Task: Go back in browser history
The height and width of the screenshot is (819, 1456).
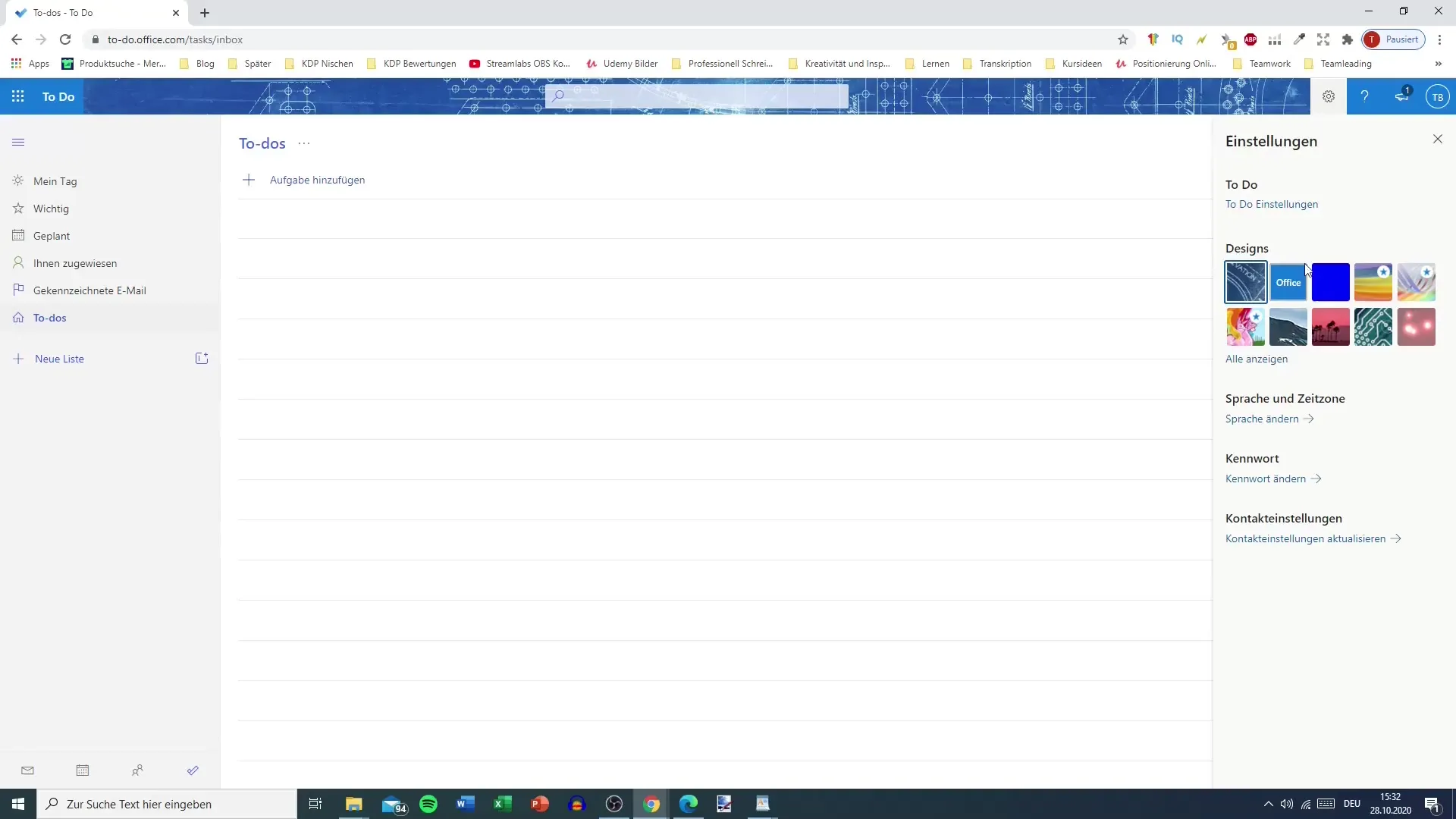Action: 17,39
